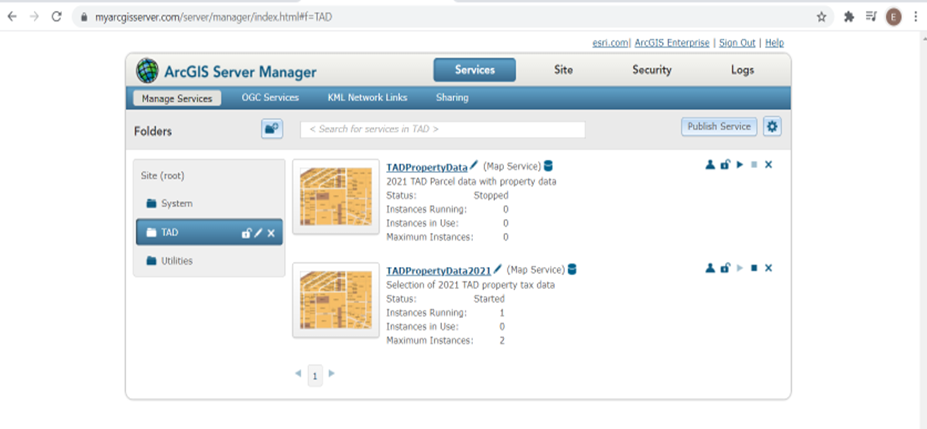Screen dimensions: 927x429
Task: Switch to the Services tab
Action: [475, 70]
